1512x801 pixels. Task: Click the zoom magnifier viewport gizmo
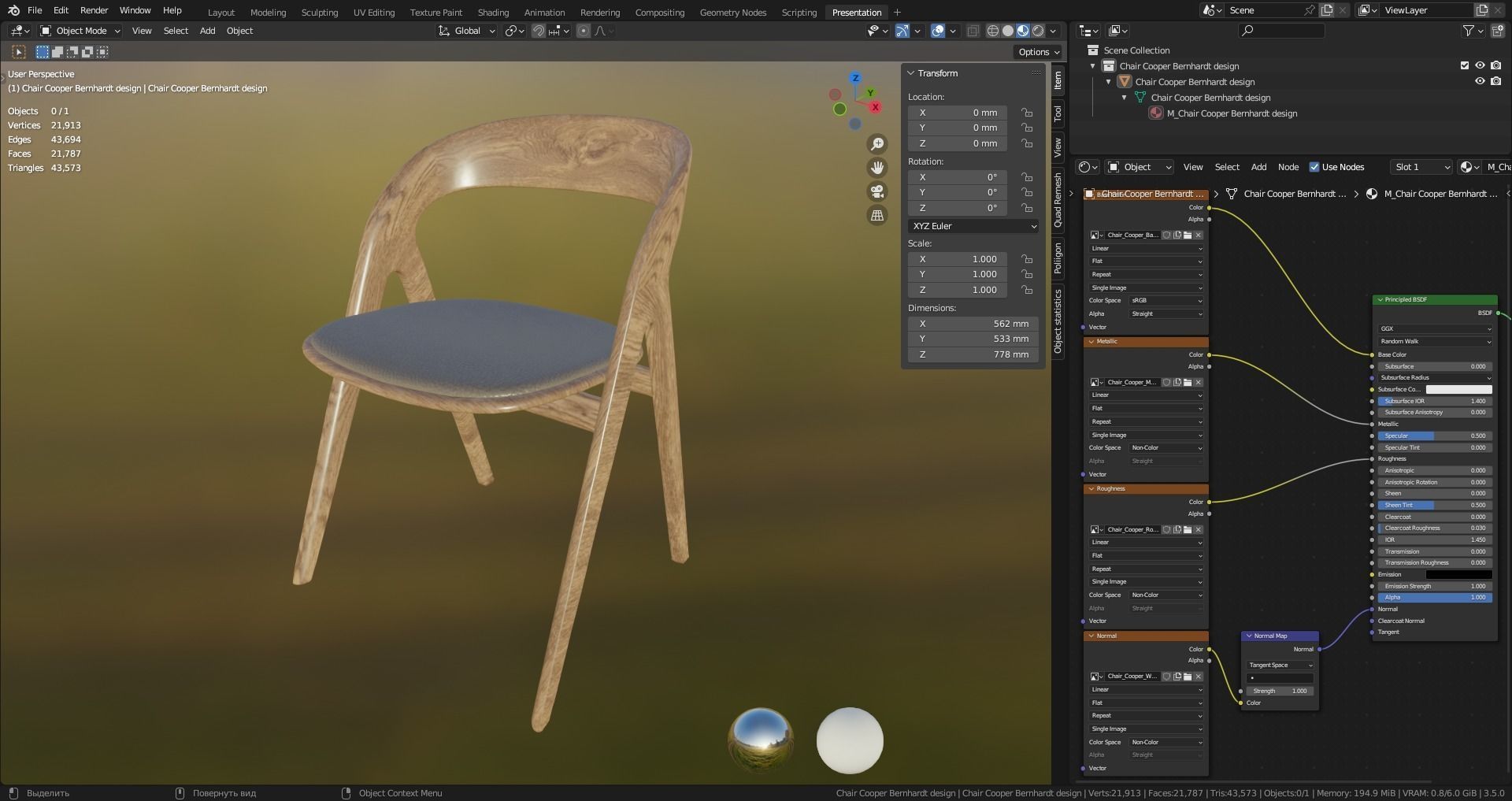tap(877, 144)
